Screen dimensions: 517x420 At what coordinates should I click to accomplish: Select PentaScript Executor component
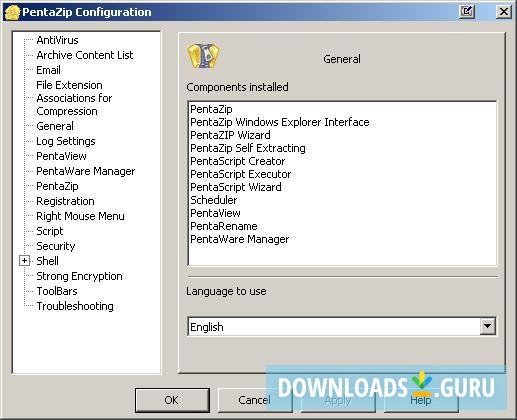[x=241, y=174]
